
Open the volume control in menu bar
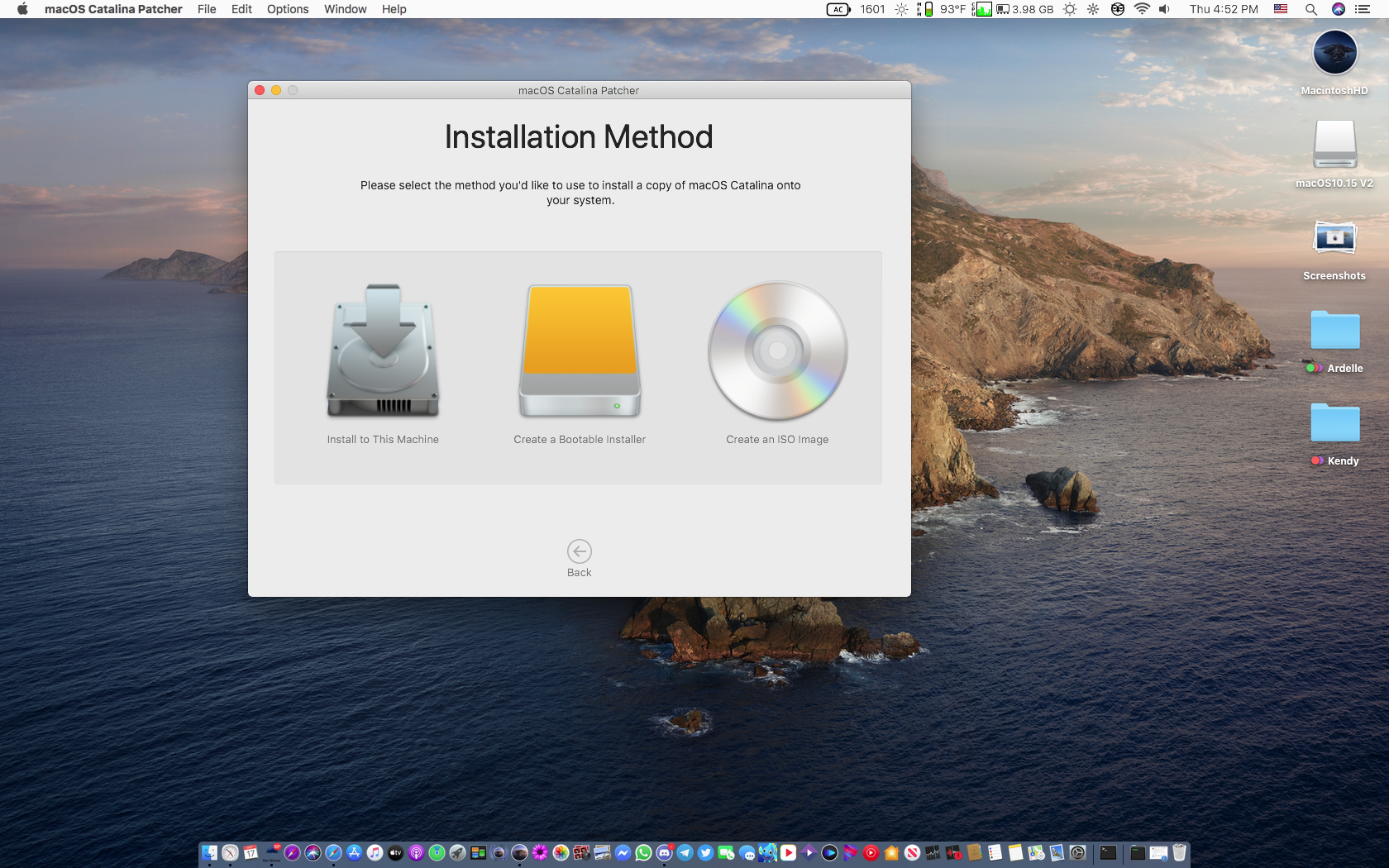pos(1164,9)
